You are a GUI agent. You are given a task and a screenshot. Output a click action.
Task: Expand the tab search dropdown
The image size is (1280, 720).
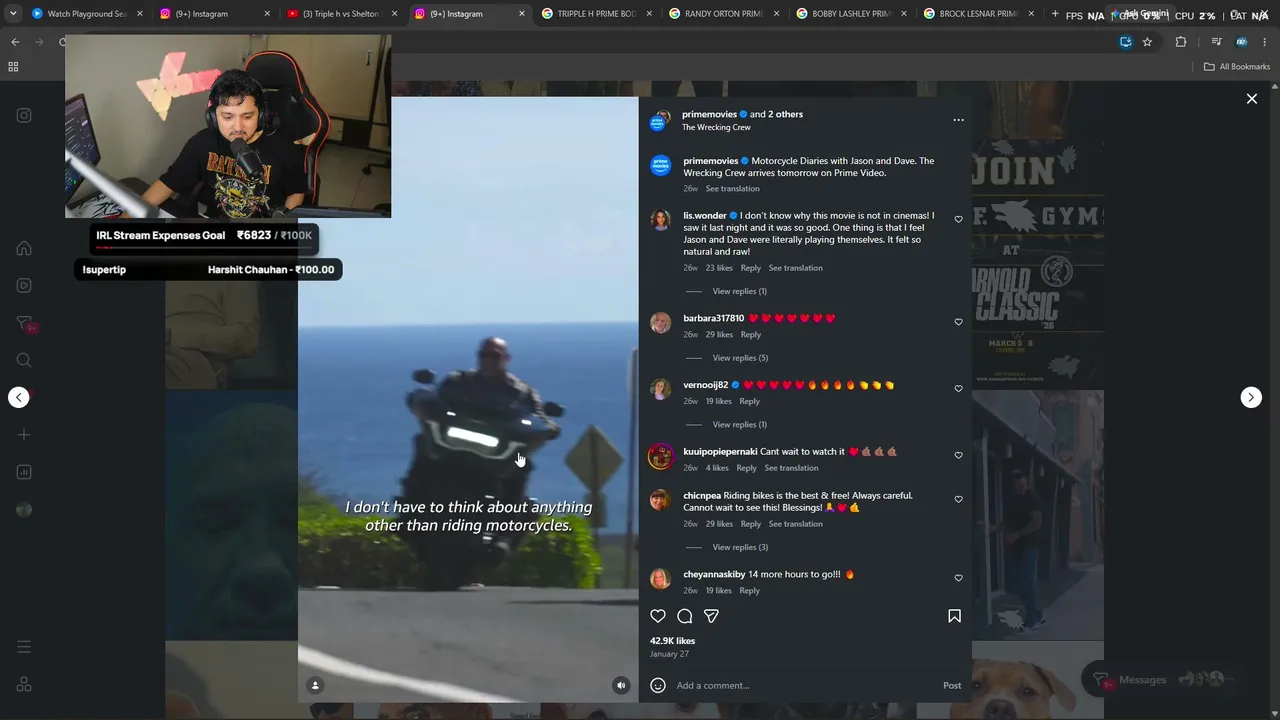[13, 14]
